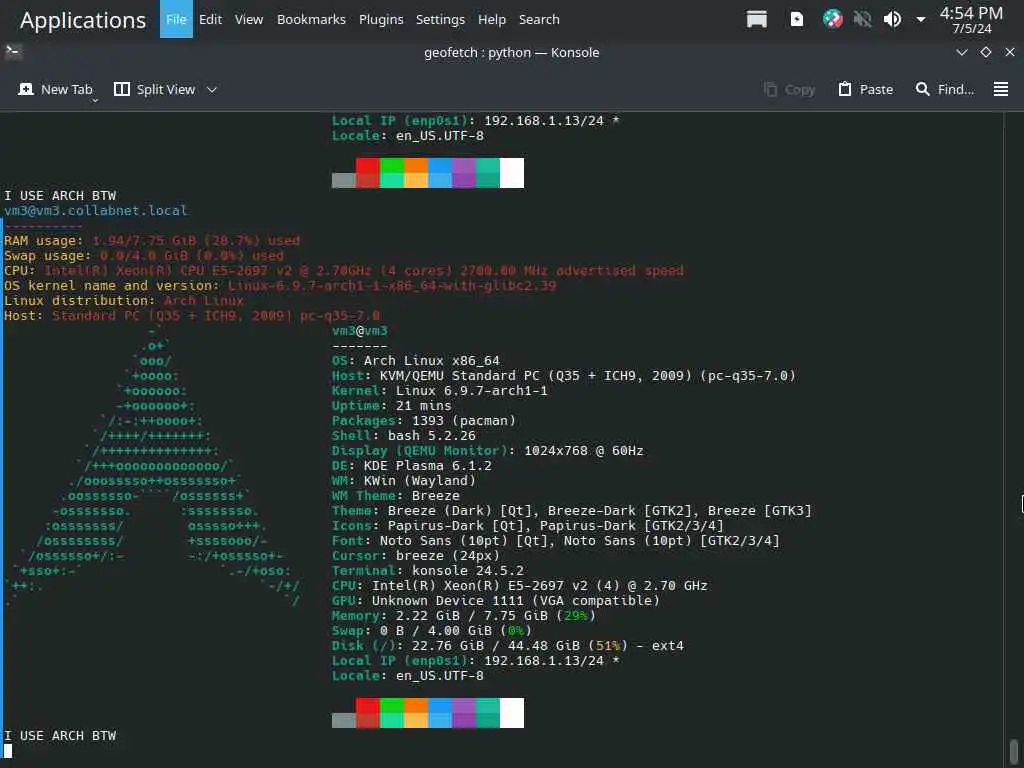Expand hidden system tray icons arrow
This screenshot has width=1024, height=768.
pyautogui.click(x=921, y=20)
